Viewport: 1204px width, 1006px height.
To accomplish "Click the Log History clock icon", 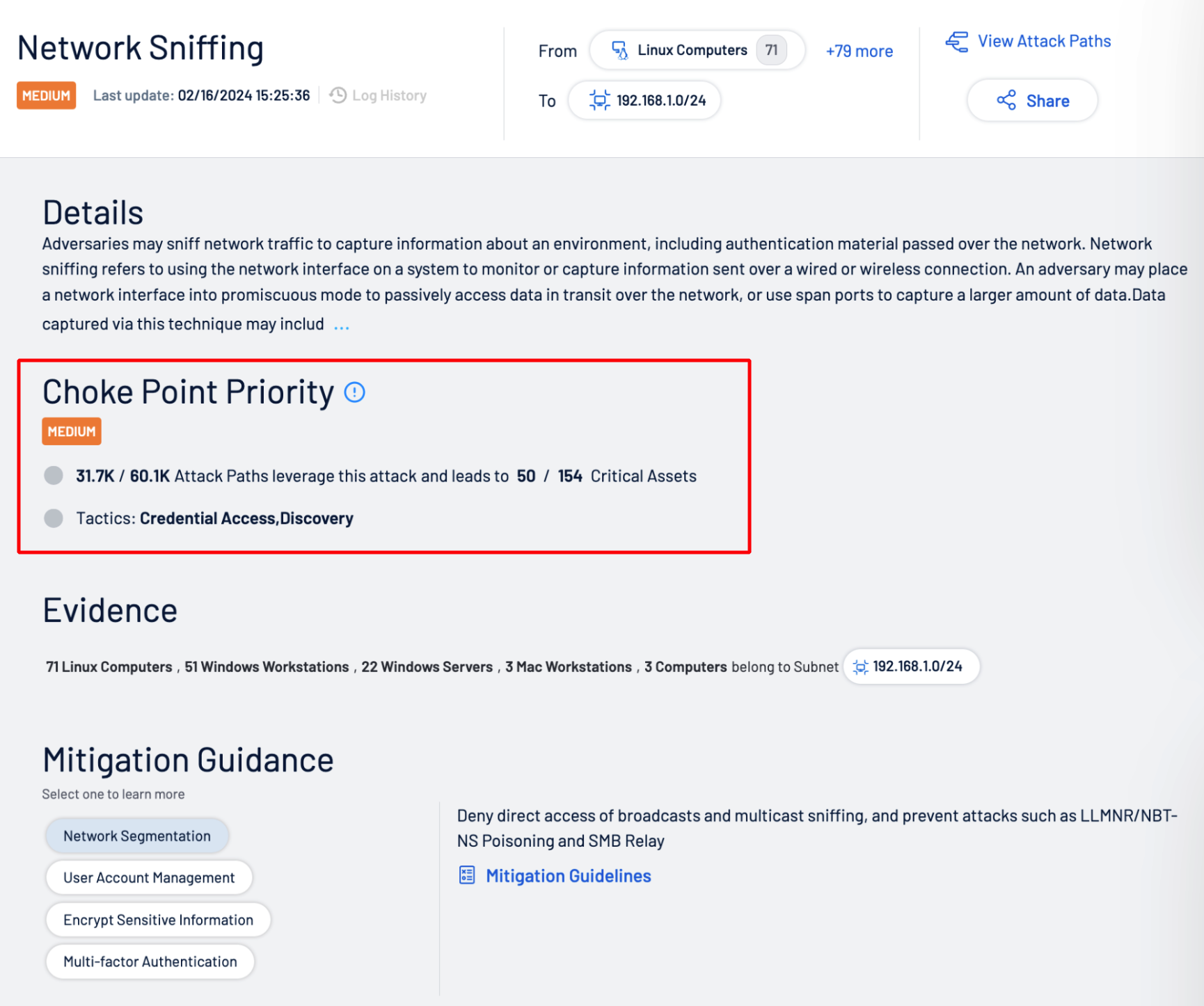I will click(338, 95).
